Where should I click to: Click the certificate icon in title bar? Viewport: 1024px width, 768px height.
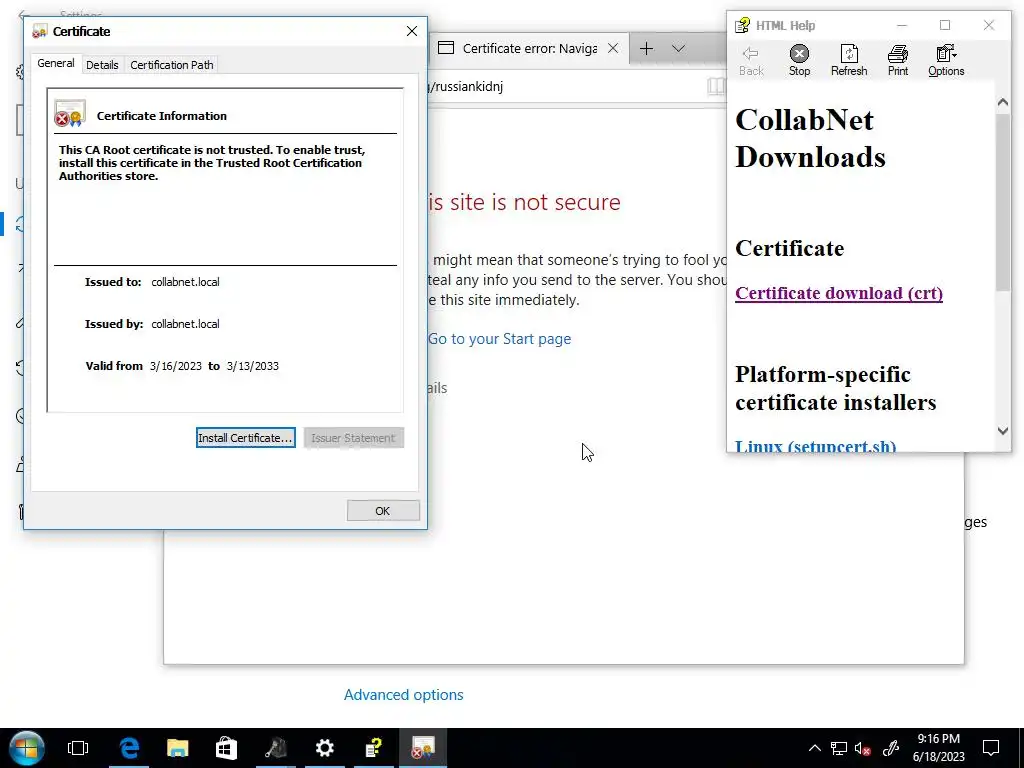pyautogui.click(x=40, y=31)
